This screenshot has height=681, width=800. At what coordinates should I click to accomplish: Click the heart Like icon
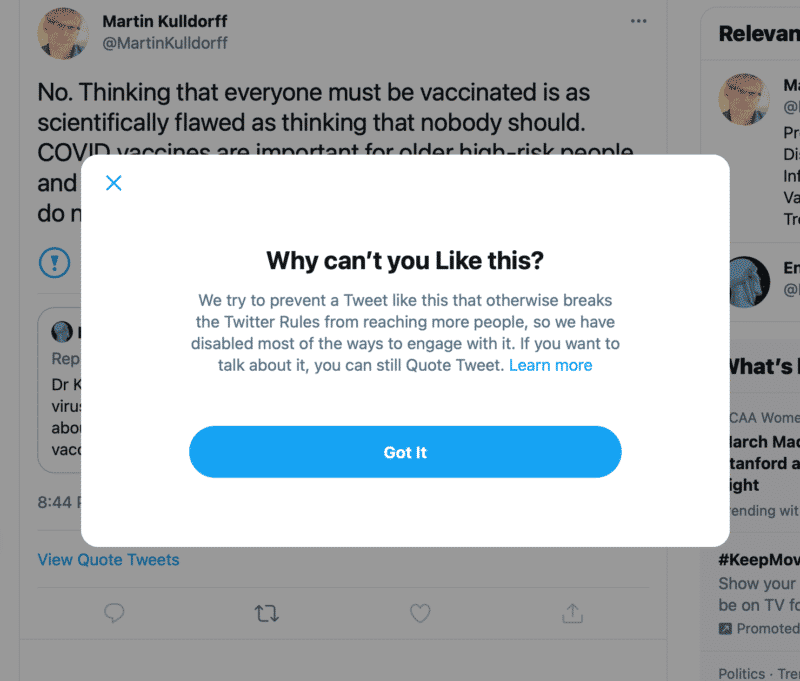click(x=420, y=613)
